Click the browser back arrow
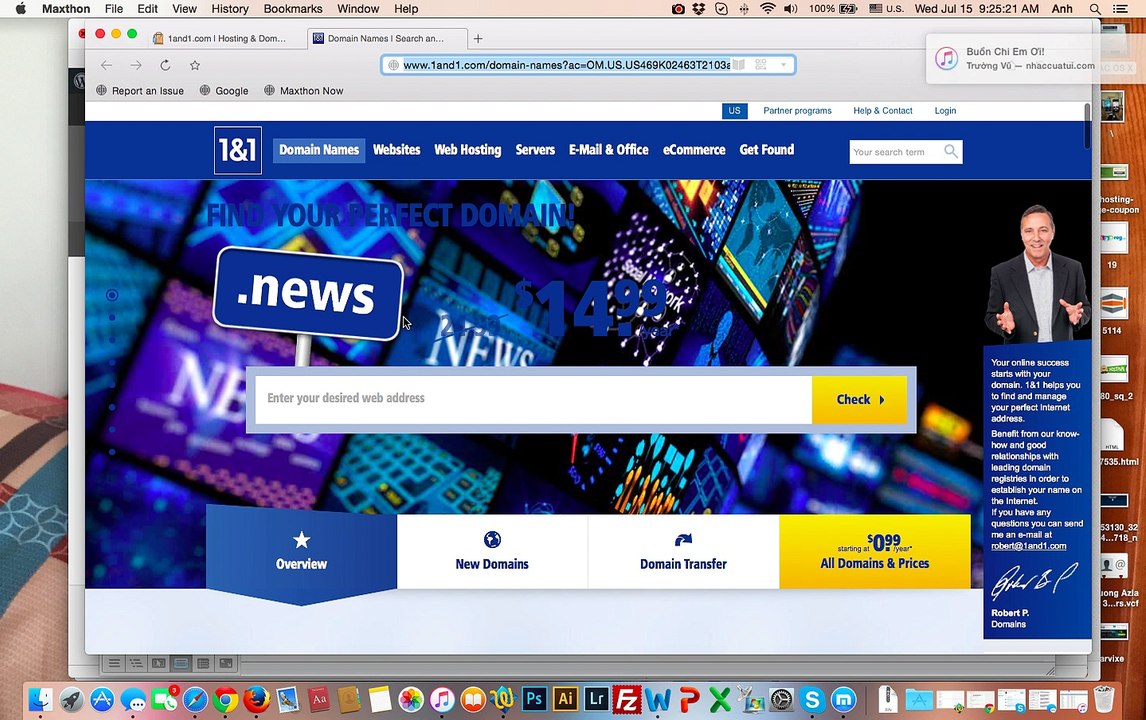Screen dimensions: 1146x720 107,65
